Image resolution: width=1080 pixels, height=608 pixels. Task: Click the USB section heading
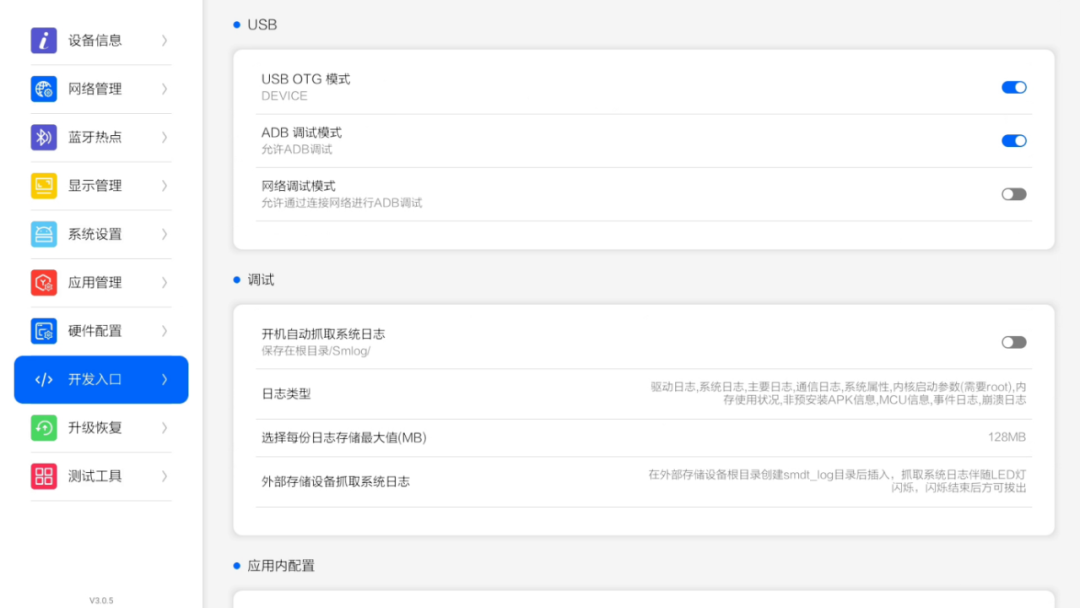point(262,25)
